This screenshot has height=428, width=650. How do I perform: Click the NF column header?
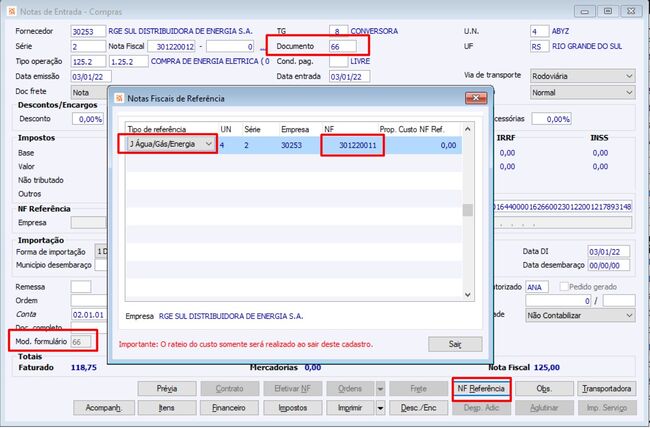point(329,129)
